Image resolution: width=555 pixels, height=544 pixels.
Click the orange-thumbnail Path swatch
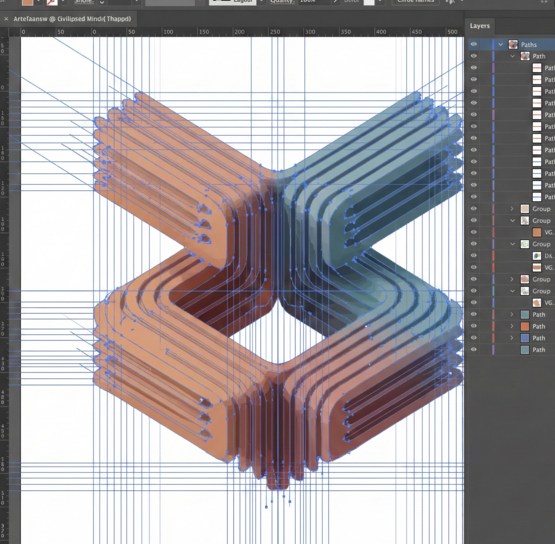click(525, 326)
